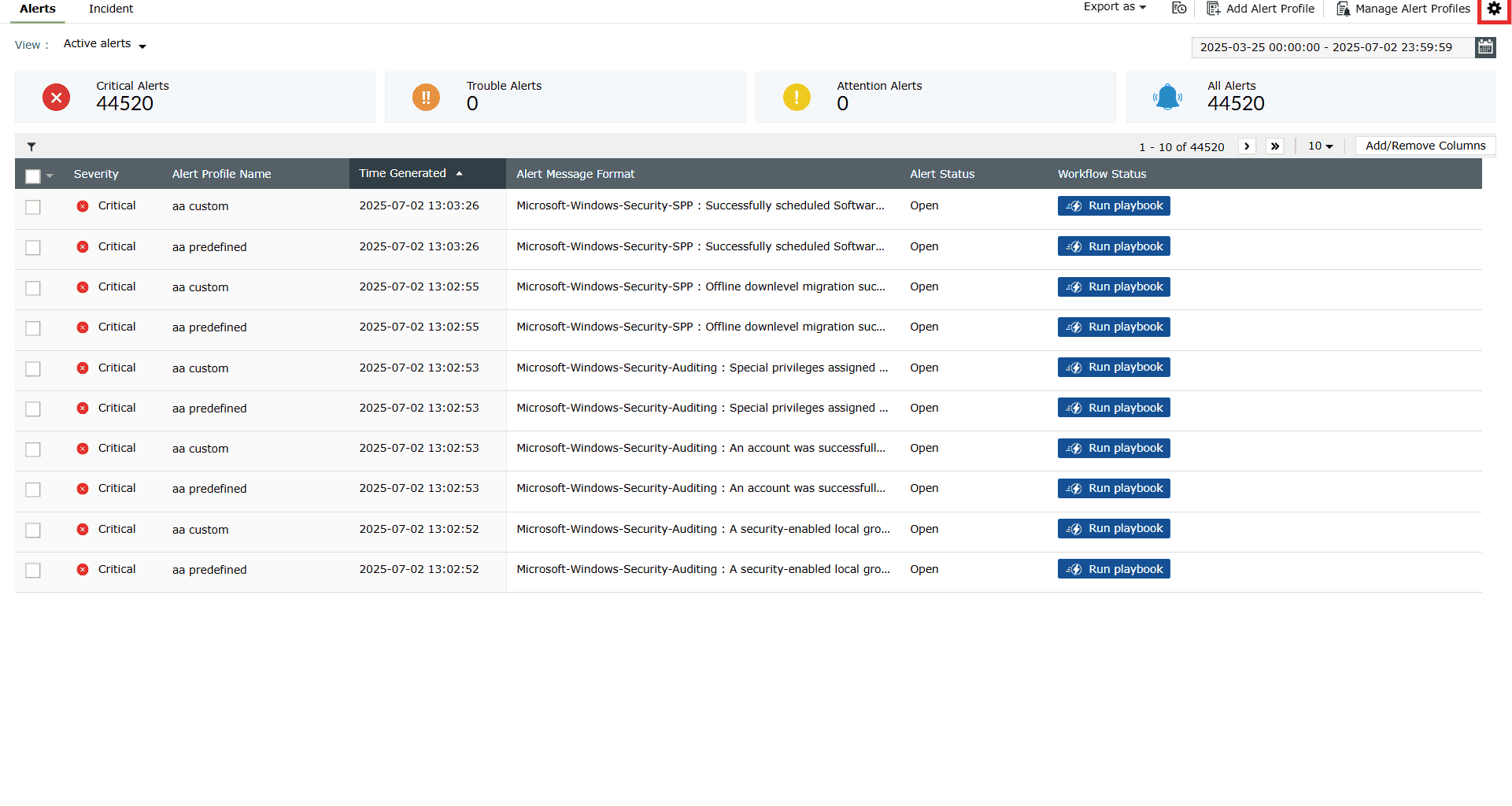The height and width of the screenshot is (806, 1512).
Task: Click the Critical Alerts red icon
Action: click(56, 97)
